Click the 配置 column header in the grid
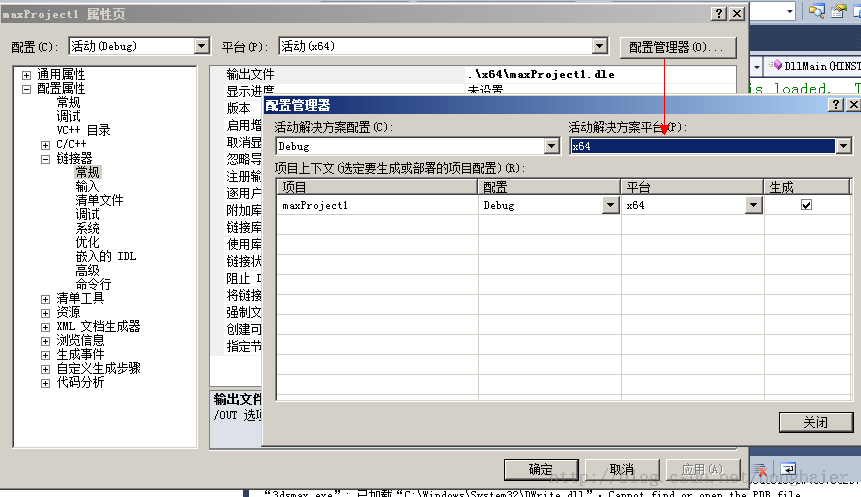Viewport: 861px width, 497px height. (550, 187)
